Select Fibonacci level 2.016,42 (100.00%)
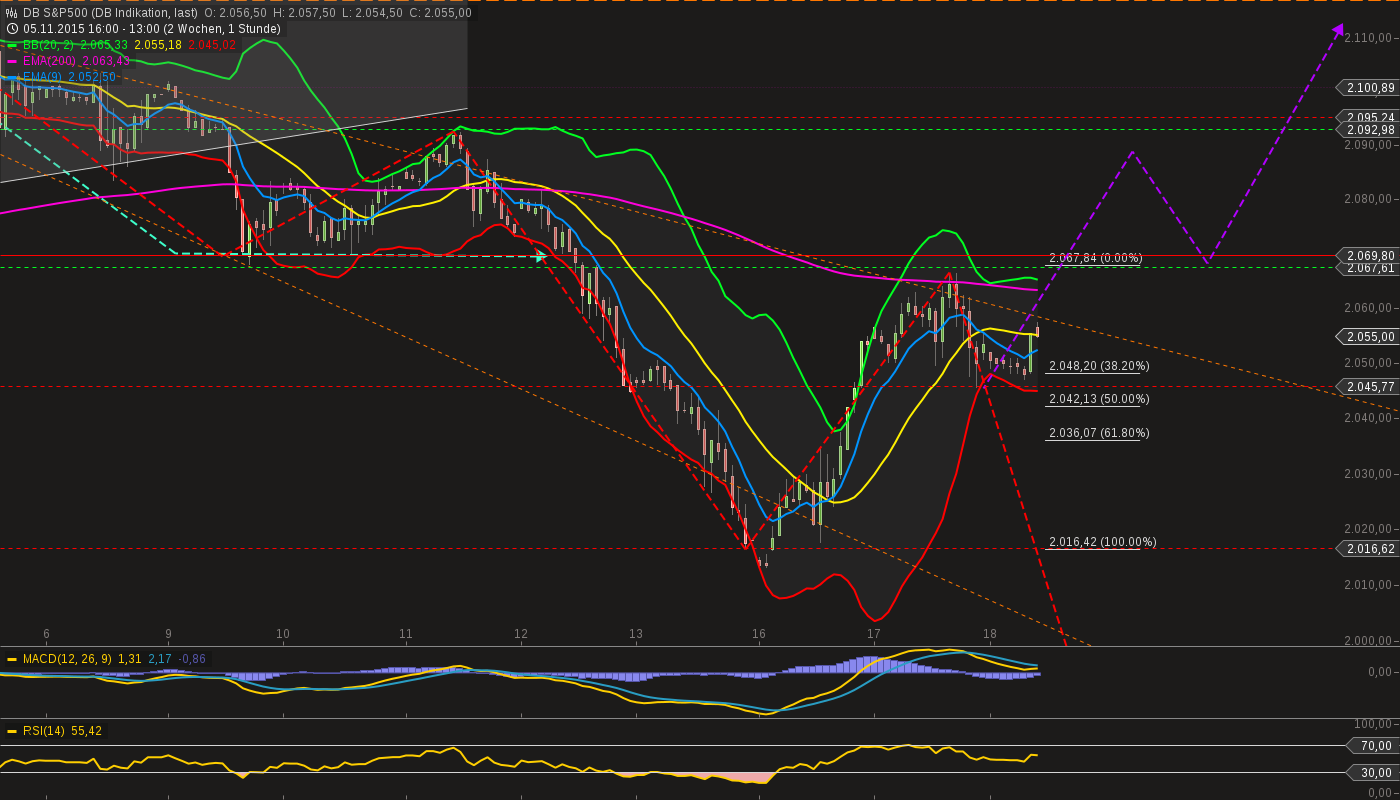1400x800 pixels. [x=1102, y=542]
